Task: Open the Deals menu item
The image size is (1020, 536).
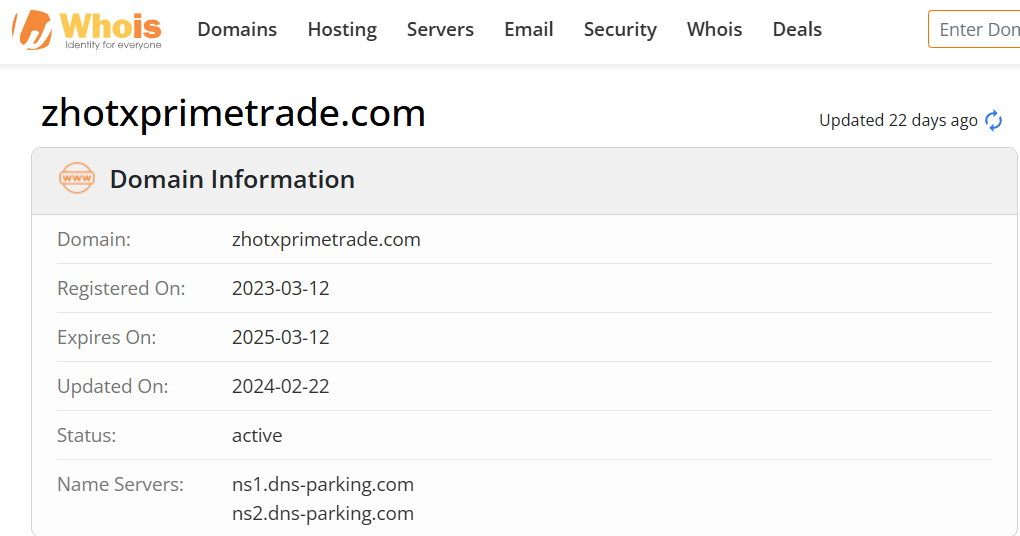Action: [797, 29]
